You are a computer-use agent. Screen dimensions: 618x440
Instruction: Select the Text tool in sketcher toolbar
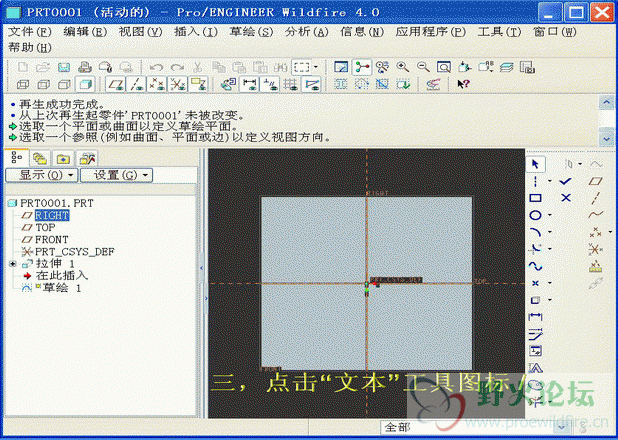[x=535, y=368]
